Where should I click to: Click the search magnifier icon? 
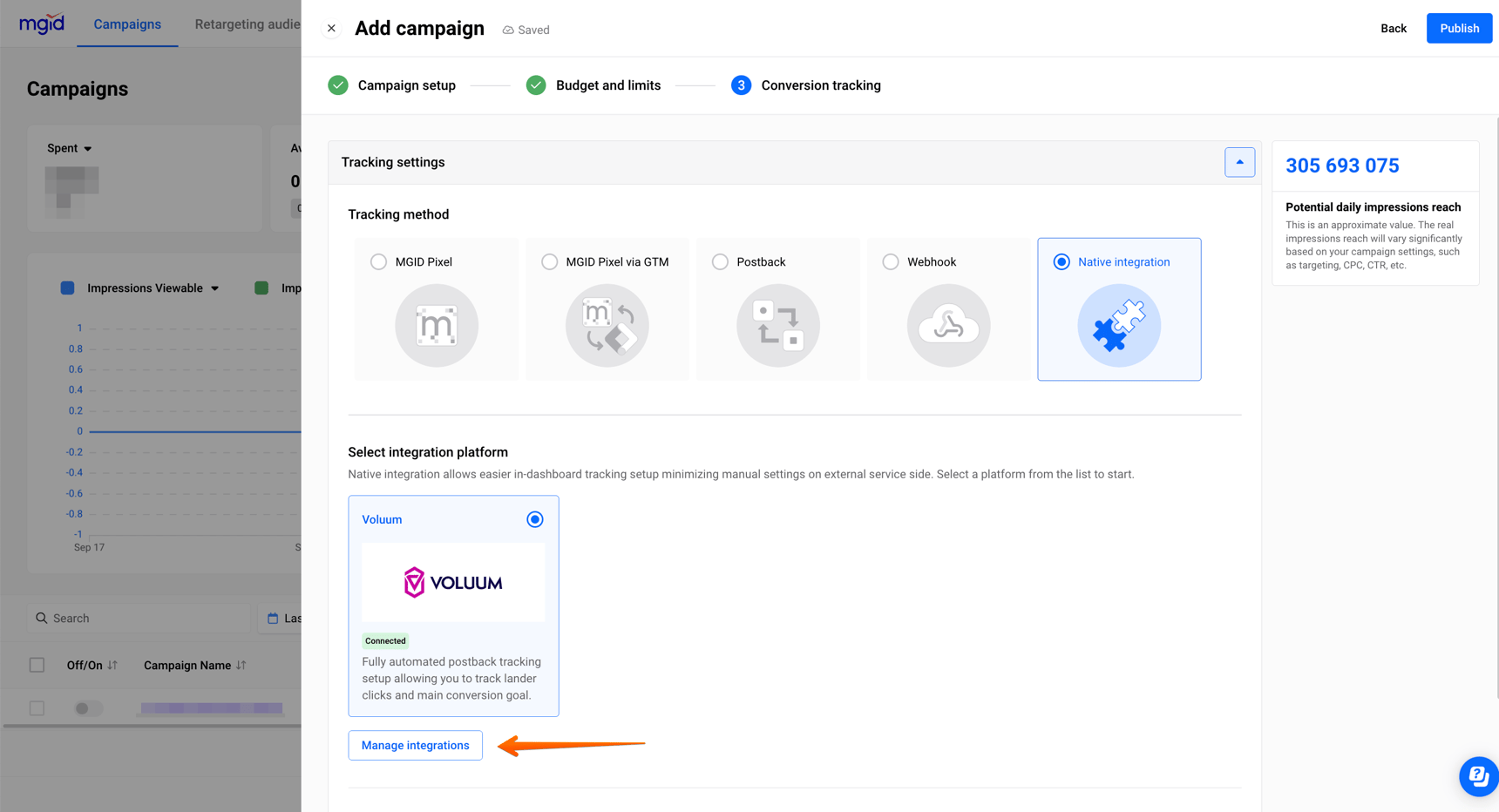pyautogui.click(x=42, y=618)
